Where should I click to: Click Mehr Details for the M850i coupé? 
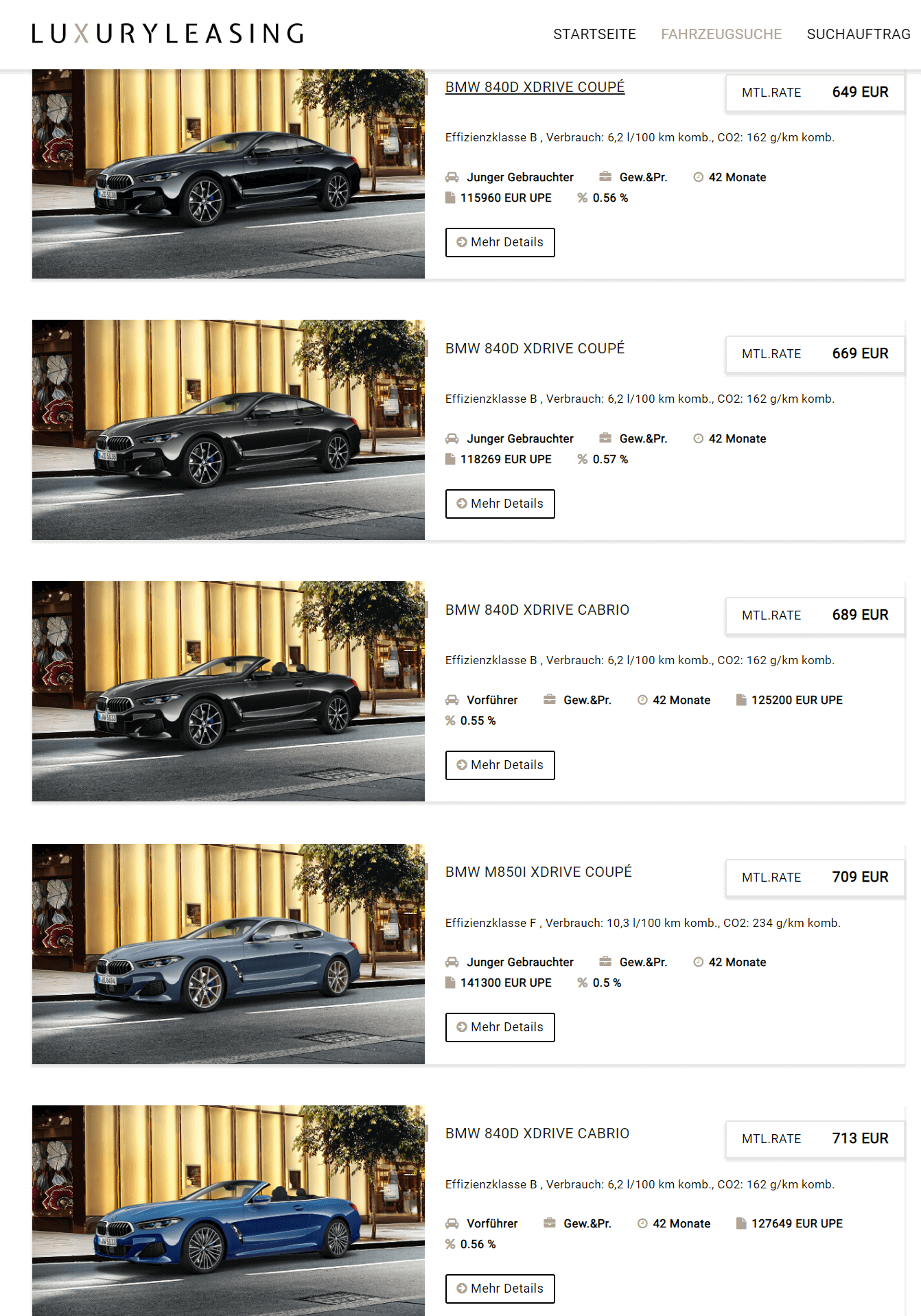500,1027
